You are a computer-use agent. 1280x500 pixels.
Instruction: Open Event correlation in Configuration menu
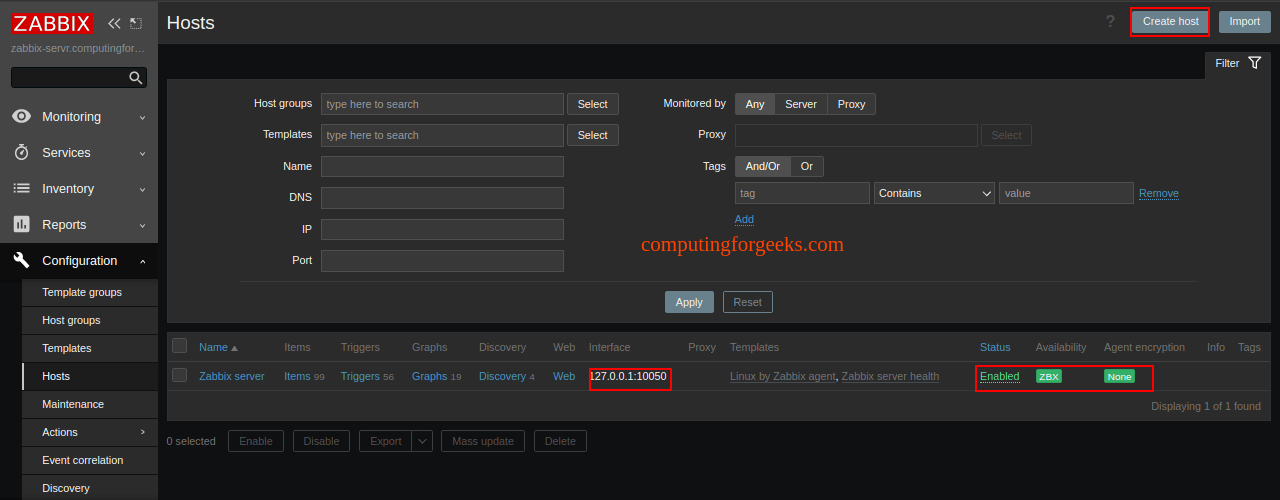(x=90, y=460)
